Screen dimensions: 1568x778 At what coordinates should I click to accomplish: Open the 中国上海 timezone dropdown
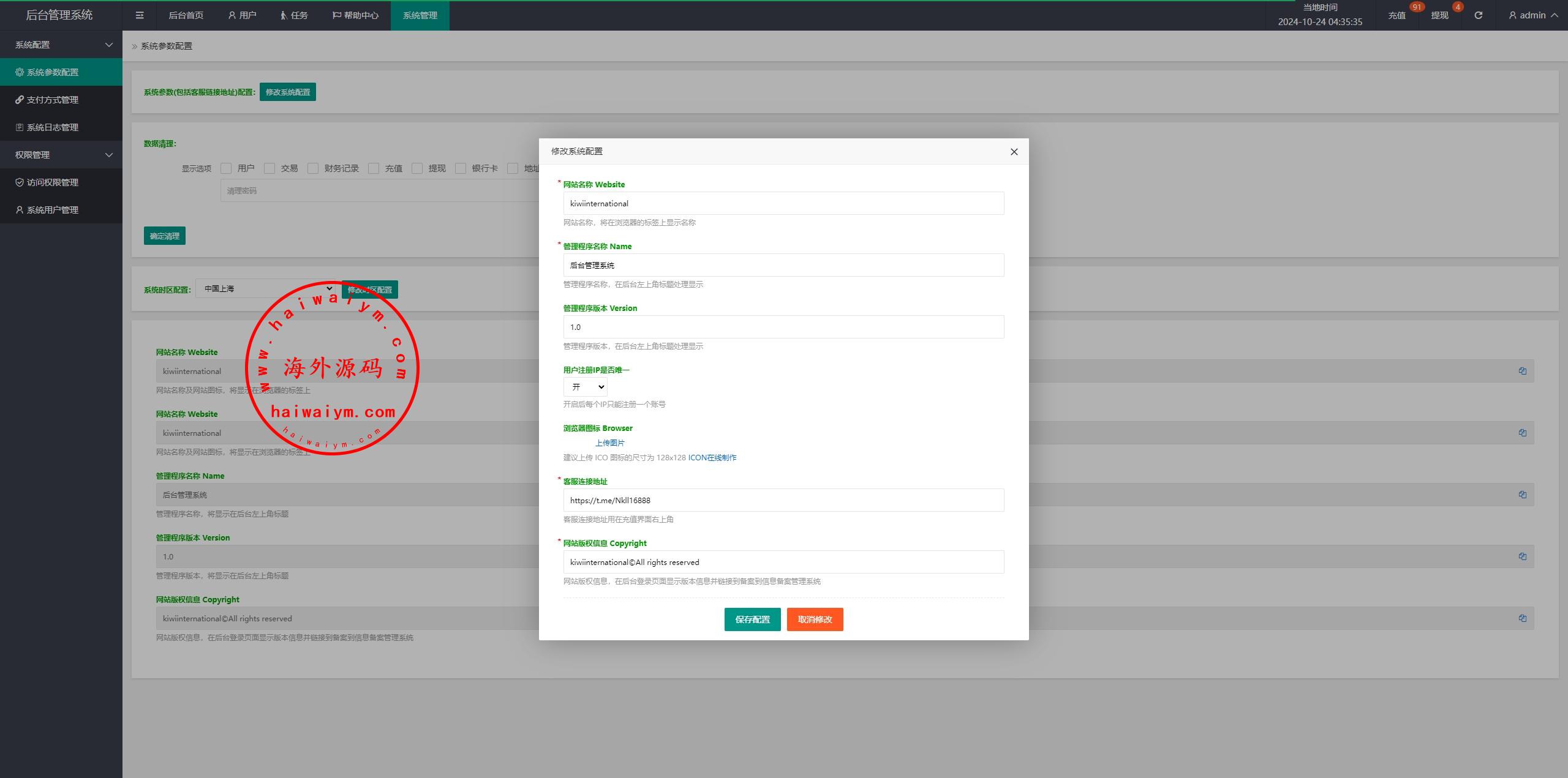point(266,288)
